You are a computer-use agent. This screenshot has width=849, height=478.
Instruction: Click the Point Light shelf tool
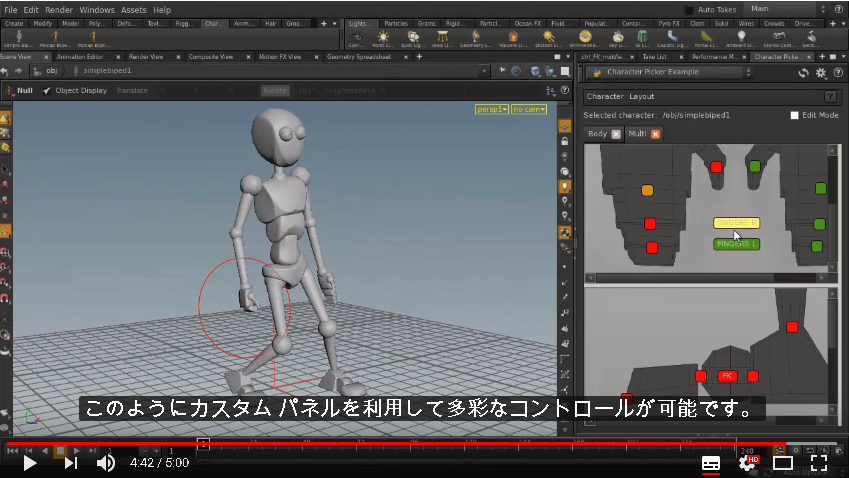(383, 39)
